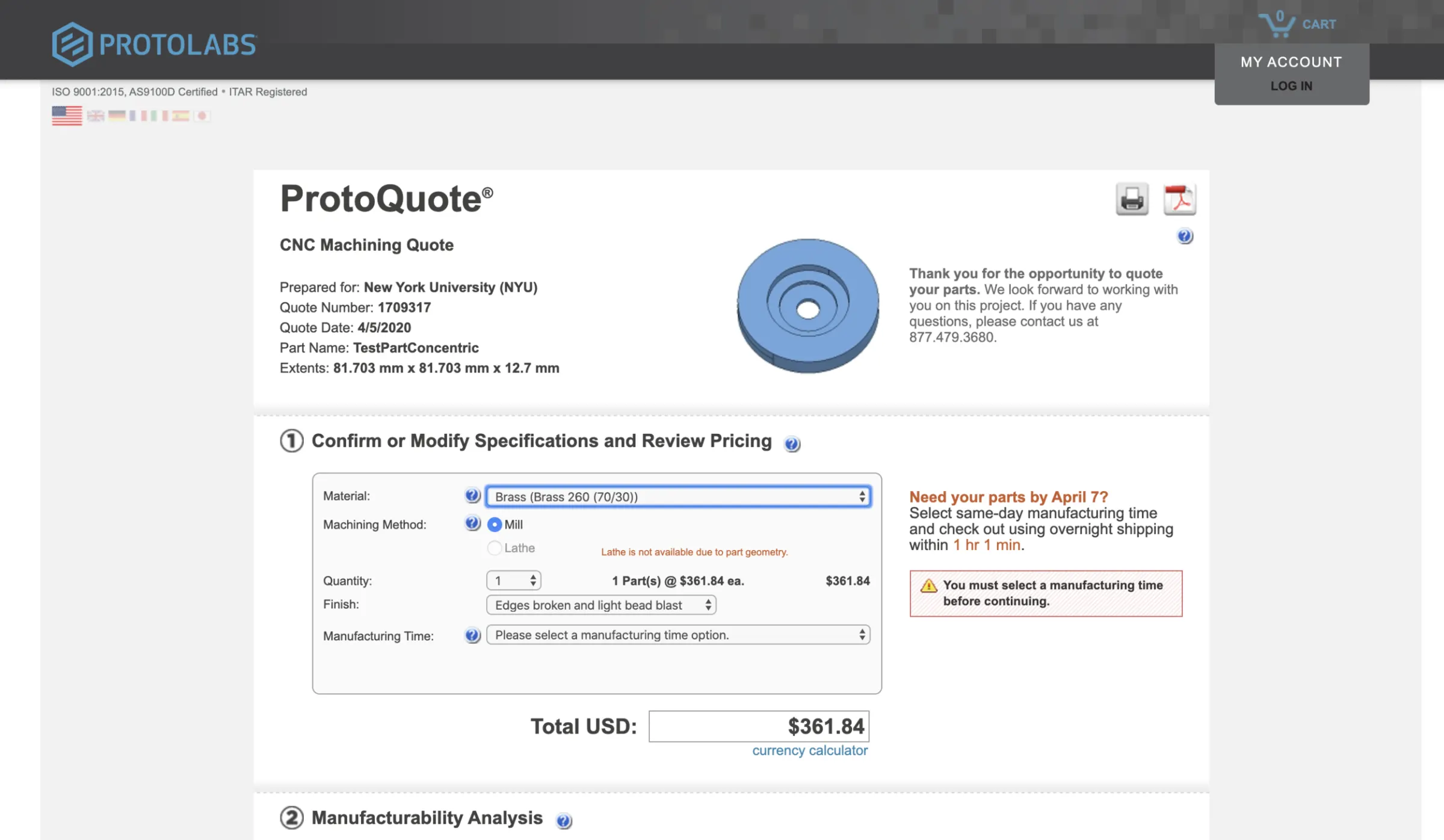This screenshot has height=840, width=1444.
Task: Click the '1 Part(s) @ $361.84 ea.' text
Action: coord(678,581)
